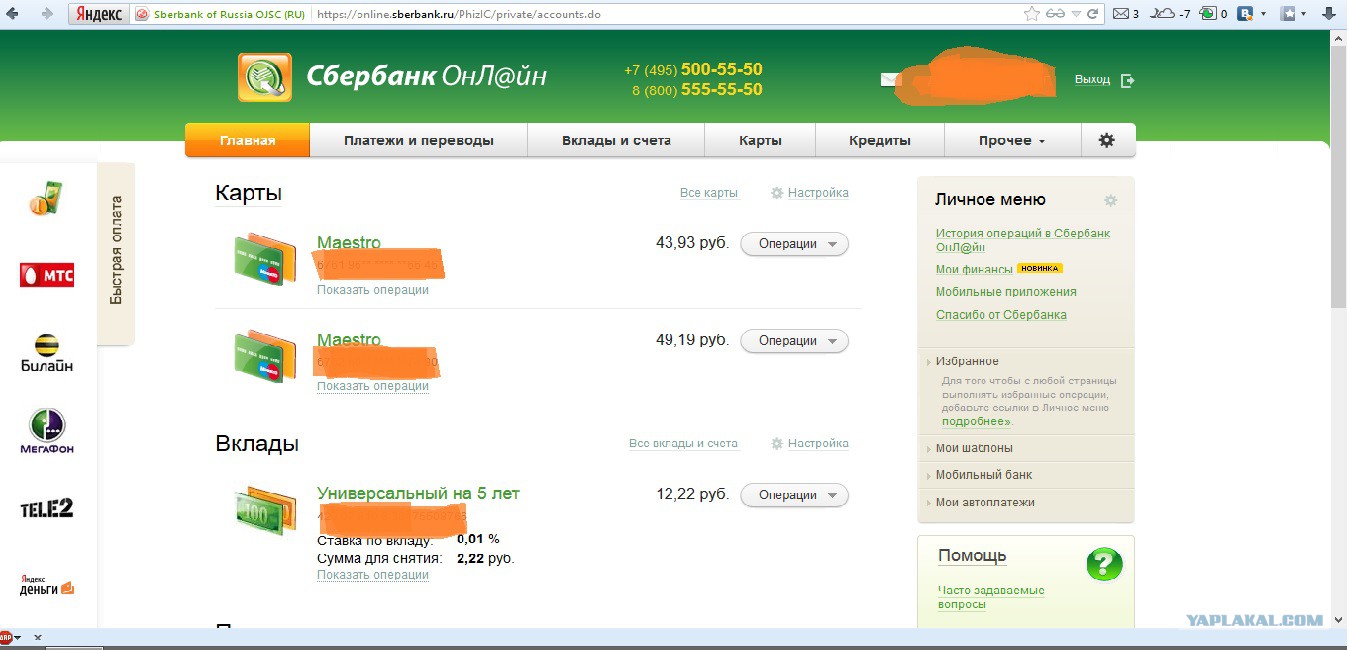
Task: Click подробнее in the Избранное description
Action: [976, 422]
